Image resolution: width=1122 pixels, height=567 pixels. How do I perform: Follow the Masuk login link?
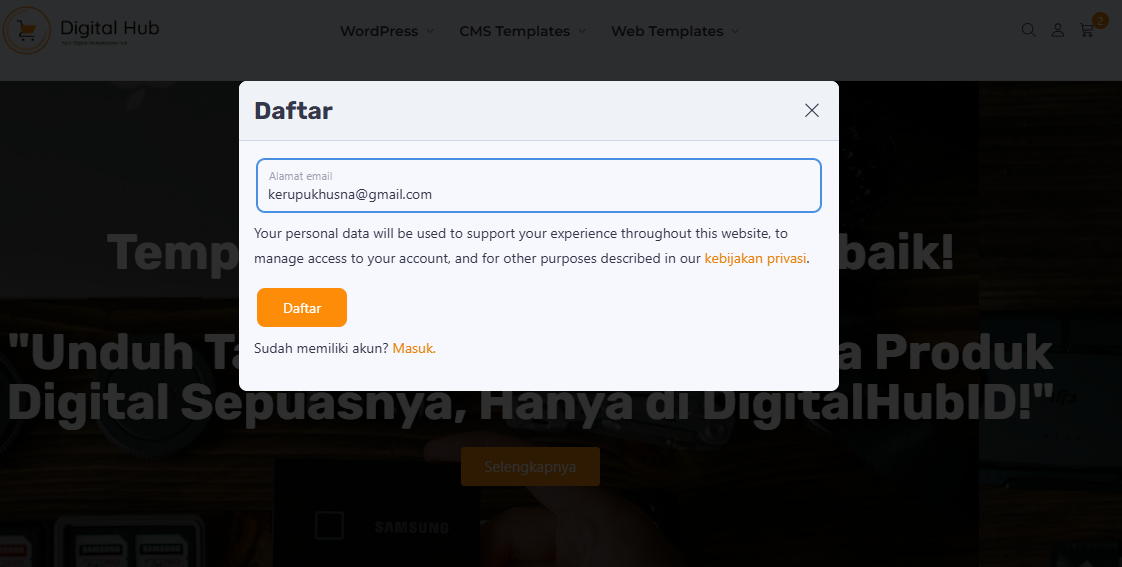click(x=414, y=349)
